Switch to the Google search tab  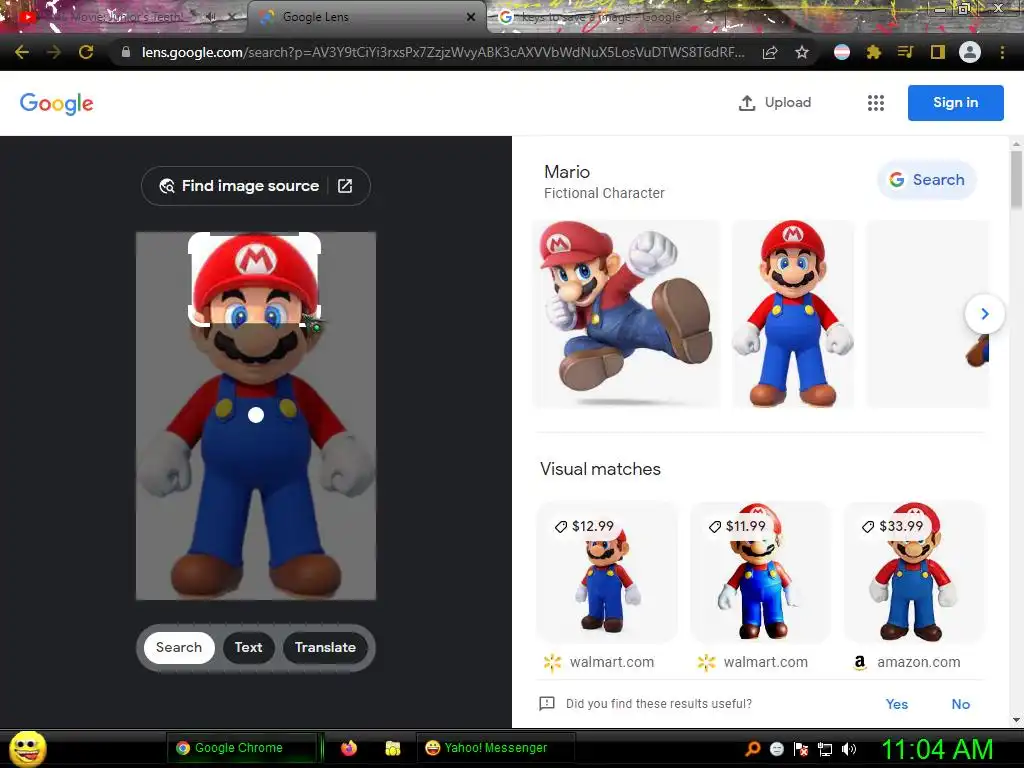601,17
